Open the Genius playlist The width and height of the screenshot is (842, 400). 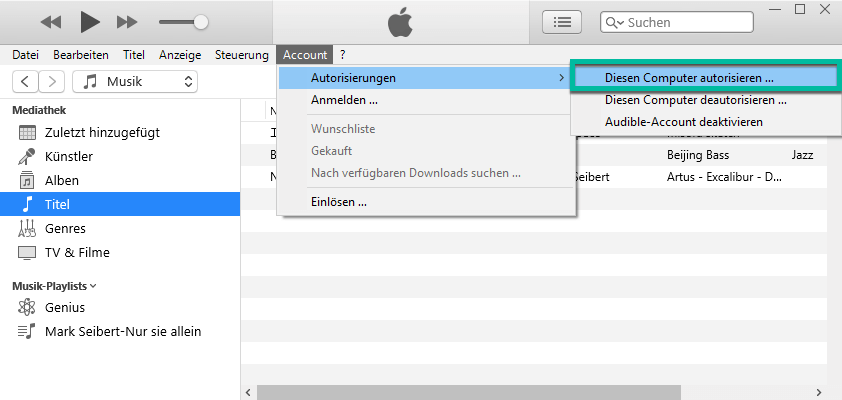click(120, 308)
